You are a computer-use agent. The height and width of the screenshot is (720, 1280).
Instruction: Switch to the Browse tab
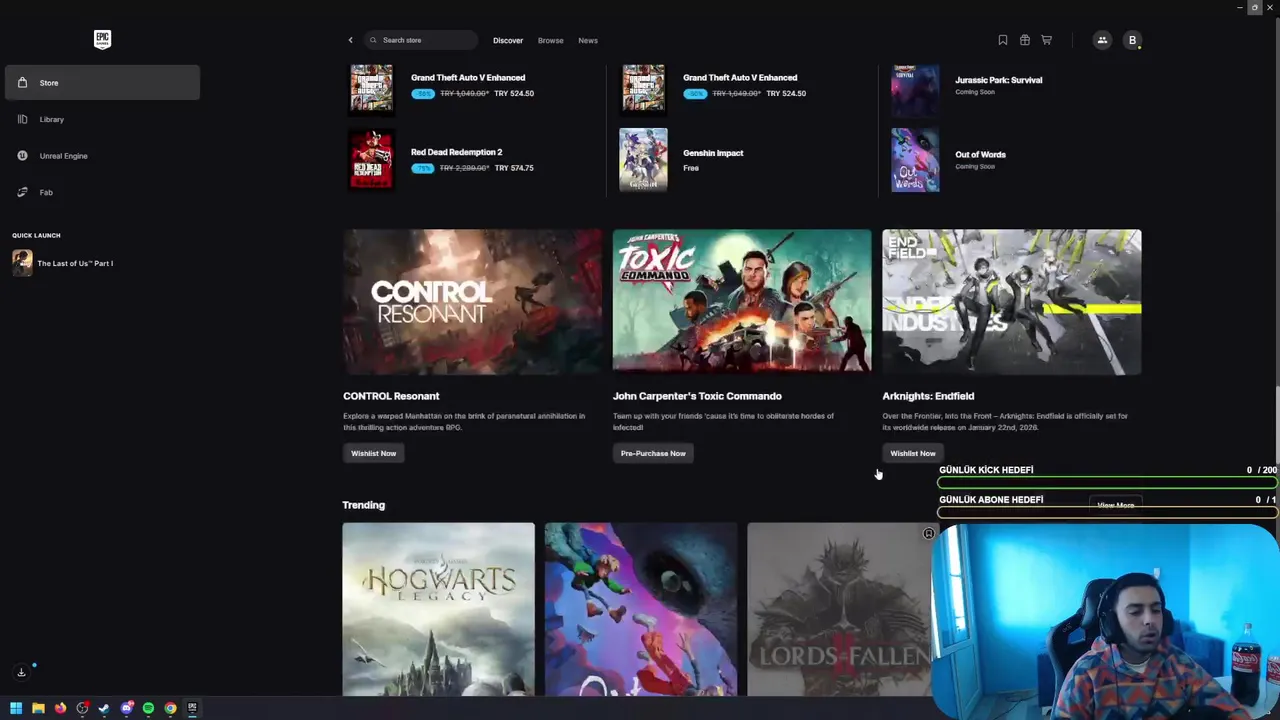point(551,40)
